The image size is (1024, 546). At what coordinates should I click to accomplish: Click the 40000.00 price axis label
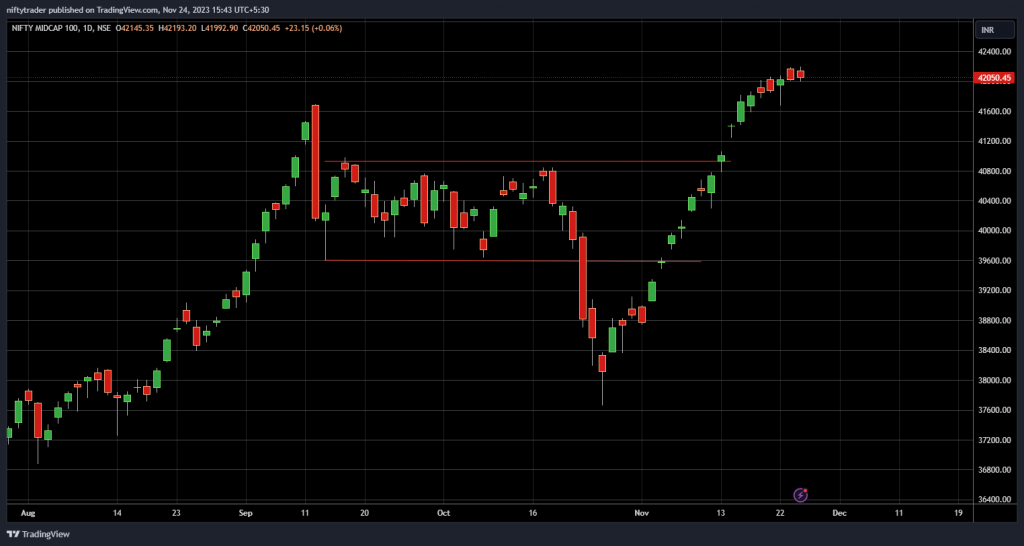pyautogui.click(x=995, y=231)
